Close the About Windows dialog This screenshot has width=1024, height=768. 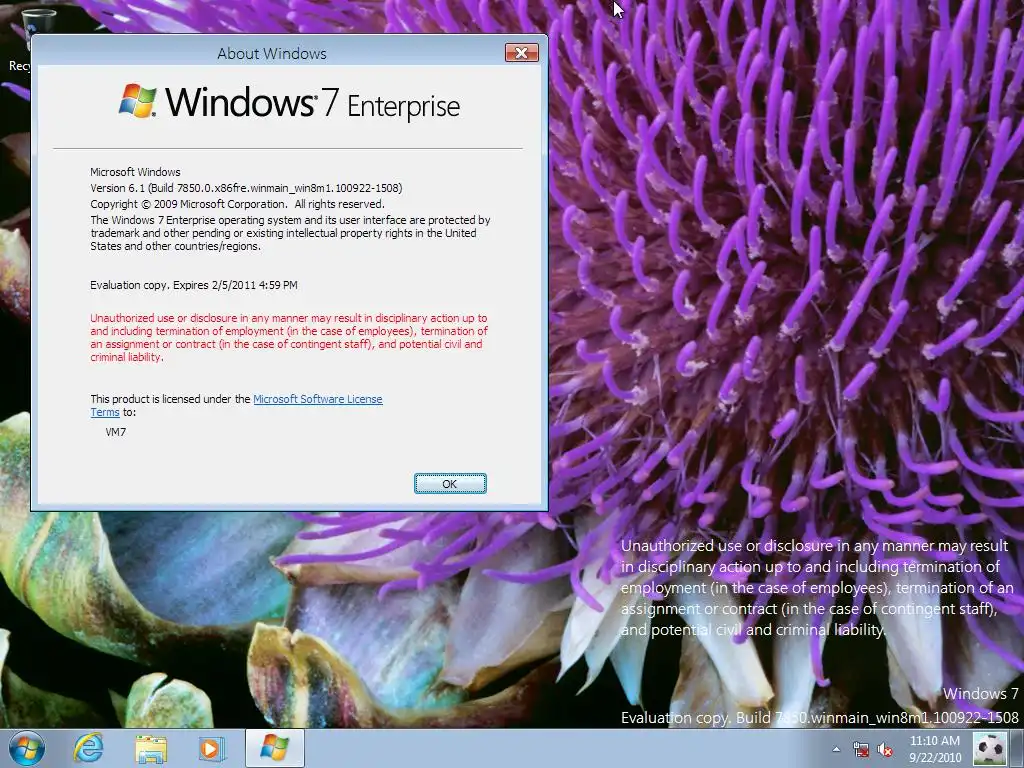tap(522, 53)
